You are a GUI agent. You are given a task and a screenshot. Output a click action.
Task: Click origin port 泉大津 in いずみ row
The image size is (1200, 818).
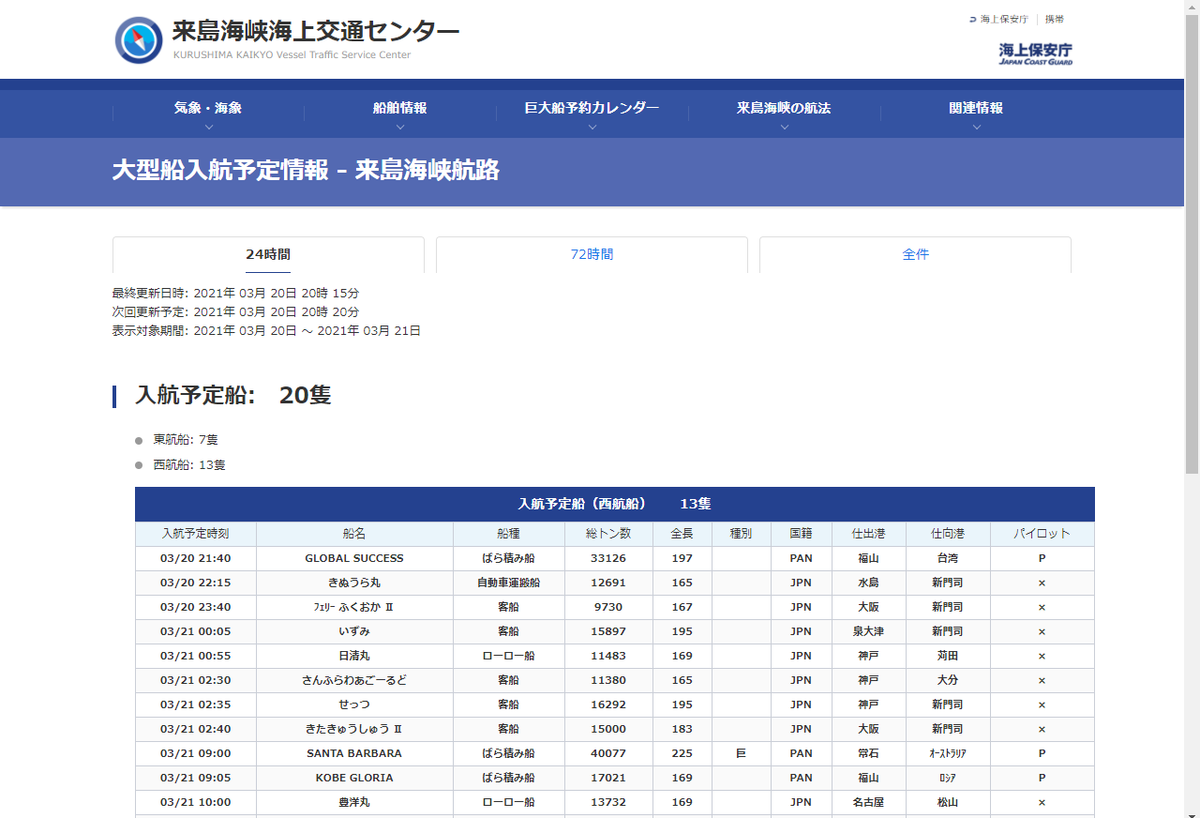click(x=868, y=631)
